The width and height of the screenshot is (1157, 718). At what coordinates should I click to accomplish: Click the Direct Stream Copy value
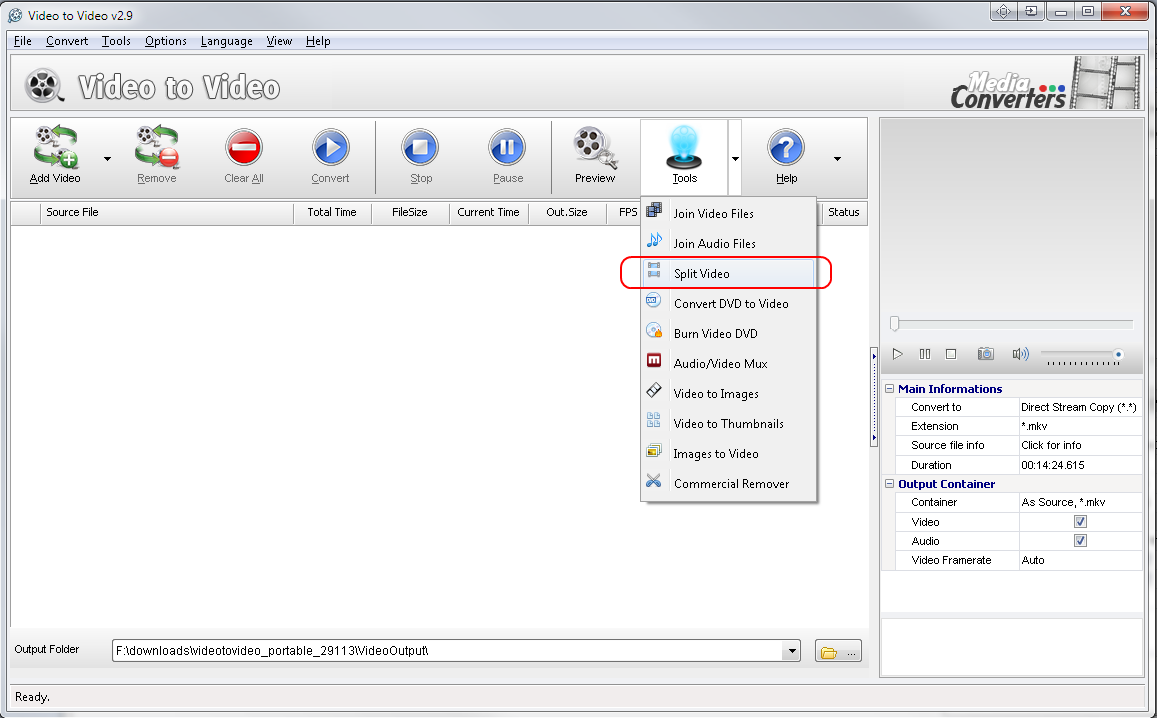point(1079,407)
